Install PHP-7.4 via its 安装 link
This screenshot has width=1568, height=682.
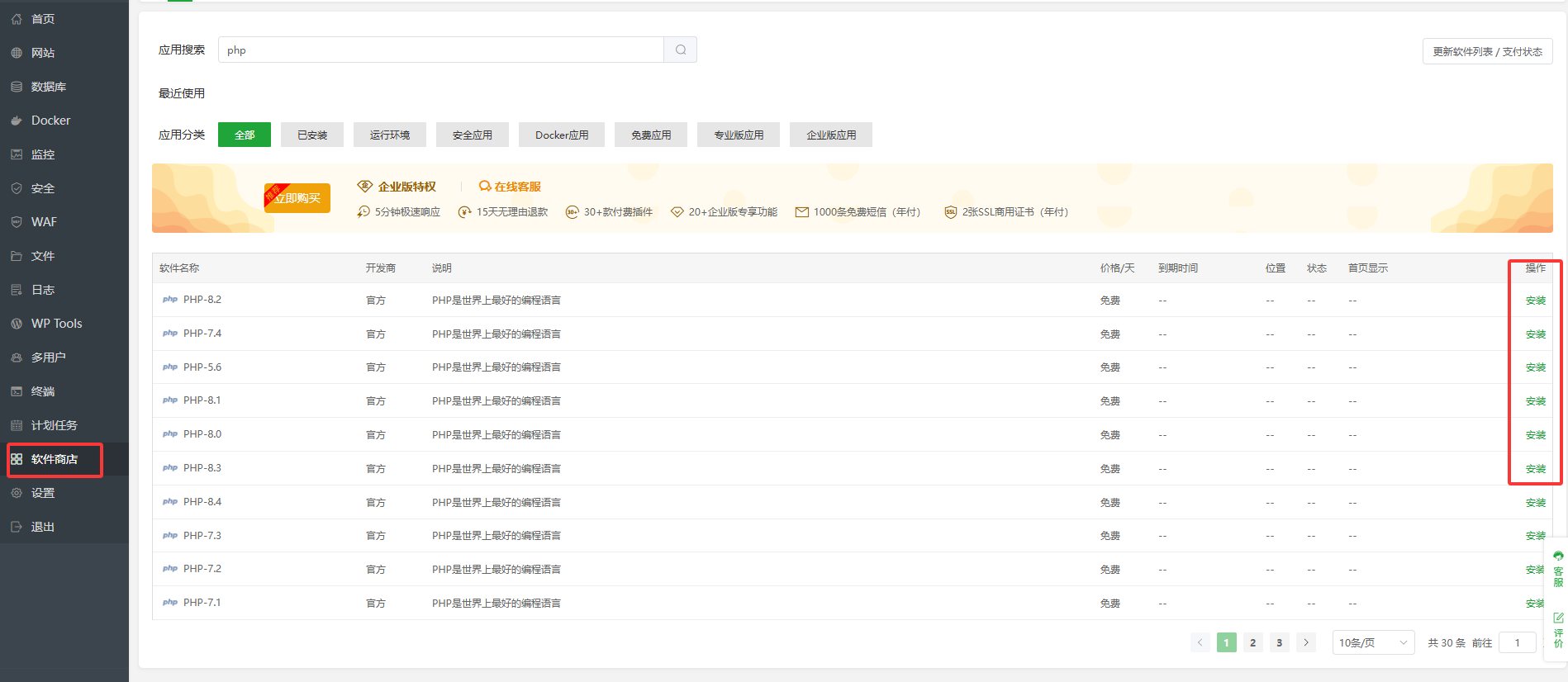[x=1536, y=334]
